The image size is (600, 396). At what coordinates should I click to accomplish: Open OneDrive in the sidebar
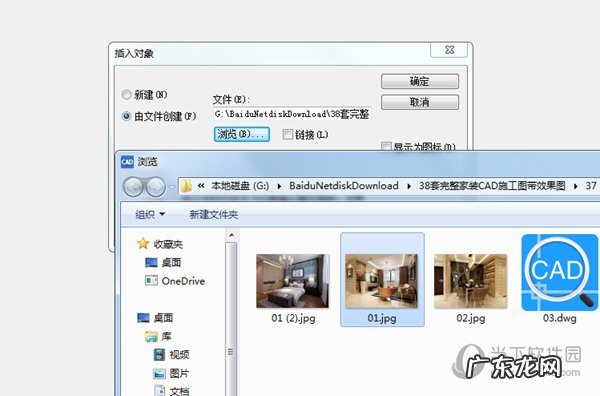(x=175, y=281)
